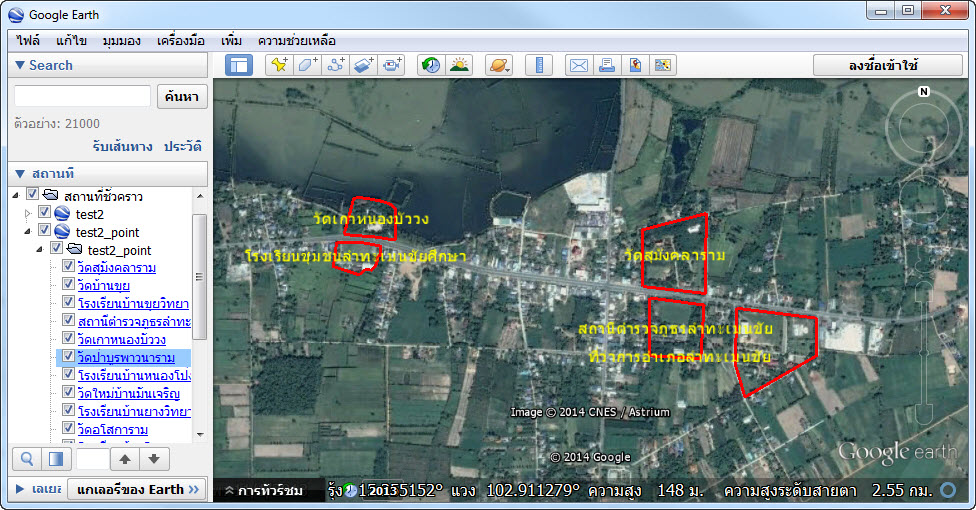Image resolution: width=976 pixels, height=510 pixels.
Task: Click the magnifier search icon below the places list
Action: [27, 460]
